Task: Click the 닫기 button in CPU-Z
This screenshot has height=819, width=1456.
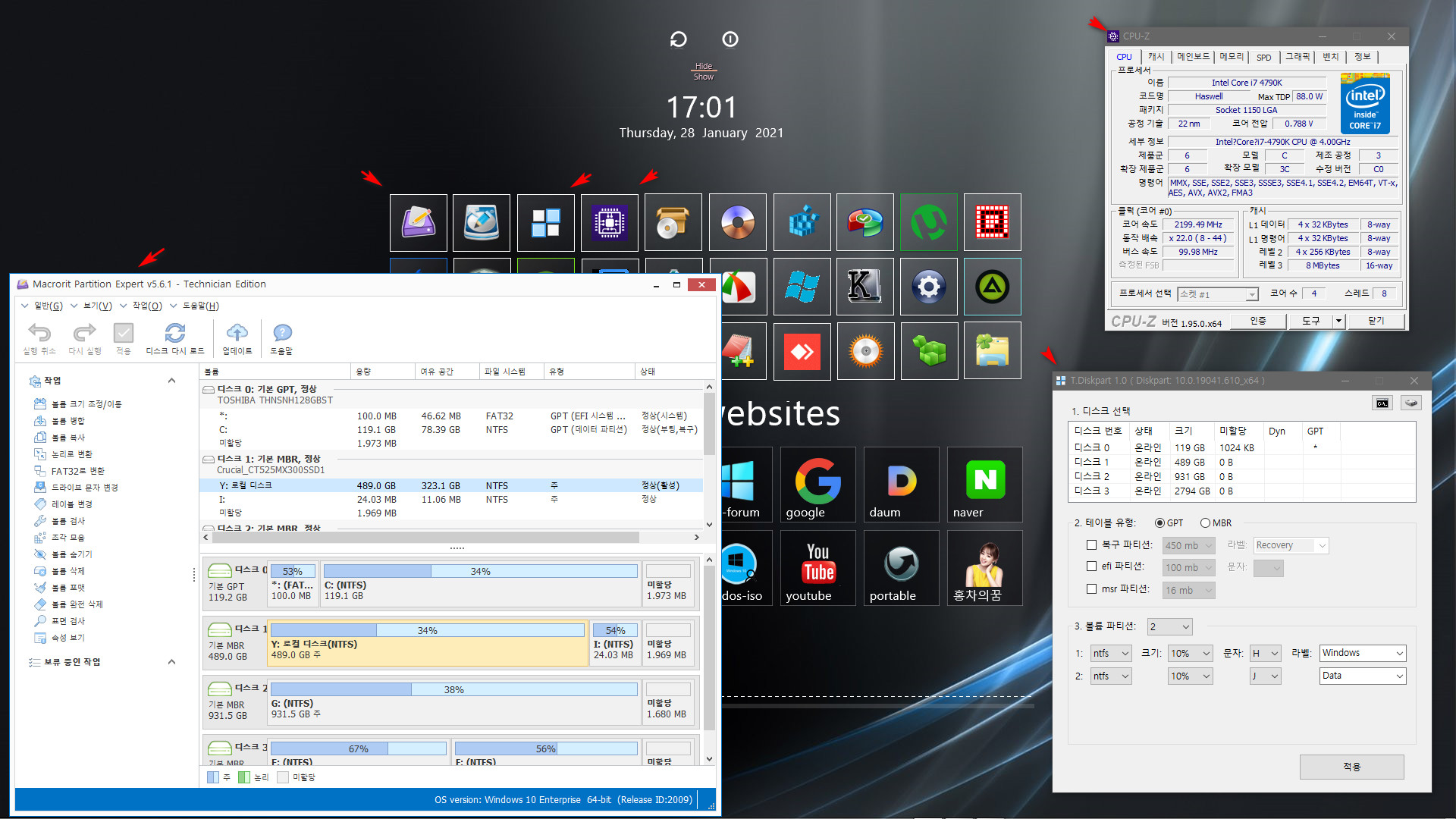Action: [x=1376, y=322]
